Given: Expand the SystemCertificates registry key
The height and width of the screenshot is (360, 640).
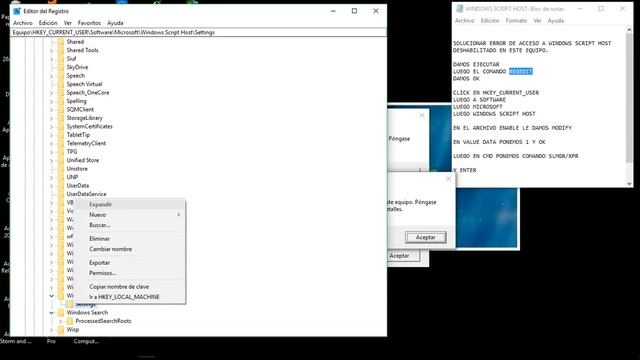Looking at the screenshot, I should (x=51, y=127).
